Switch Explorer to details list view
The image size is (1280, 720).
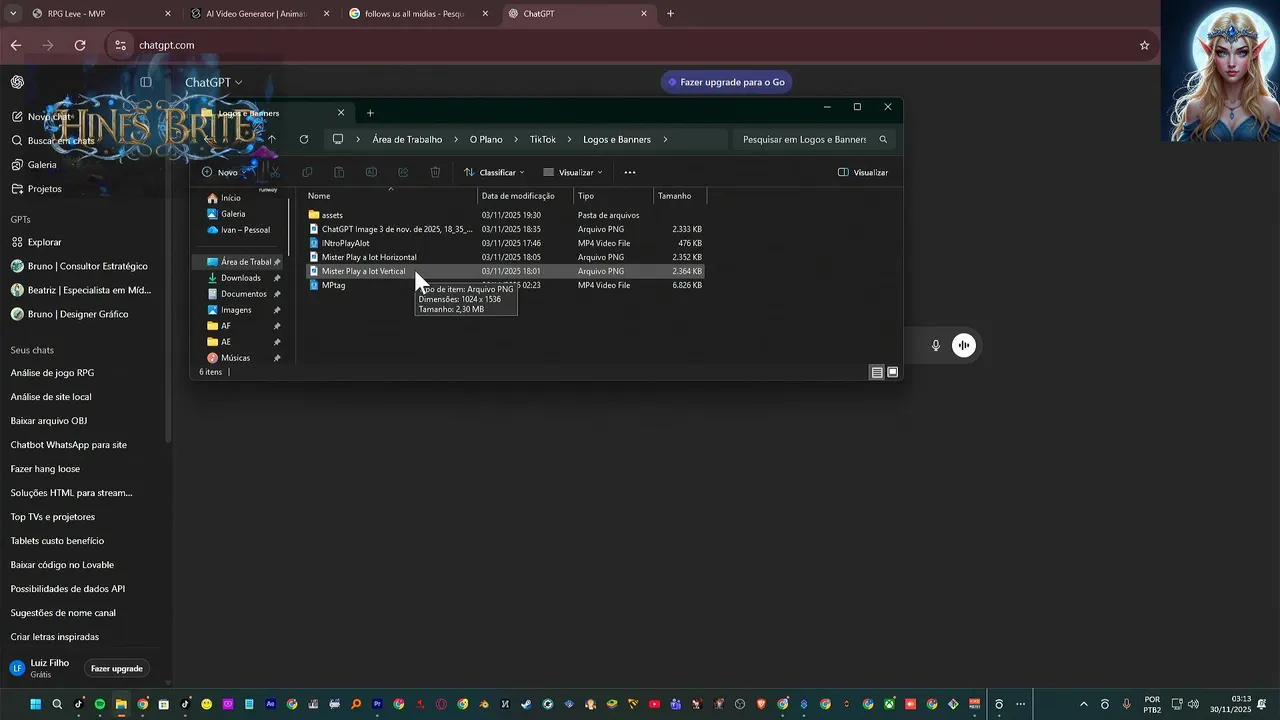click(x=877, y=372)
